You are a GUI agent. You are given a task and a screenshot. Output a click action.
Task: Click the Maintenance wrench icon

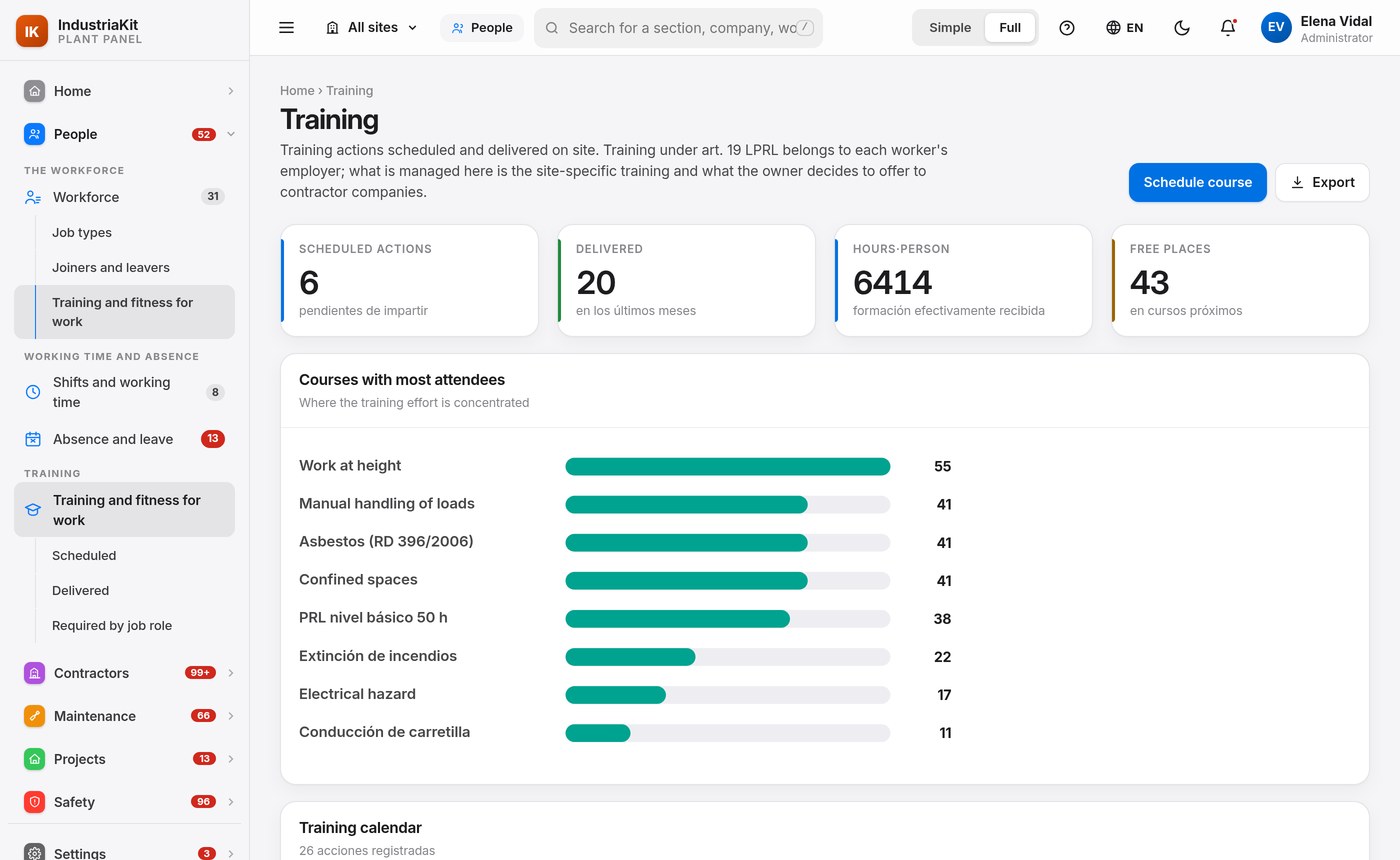point(34,716)
